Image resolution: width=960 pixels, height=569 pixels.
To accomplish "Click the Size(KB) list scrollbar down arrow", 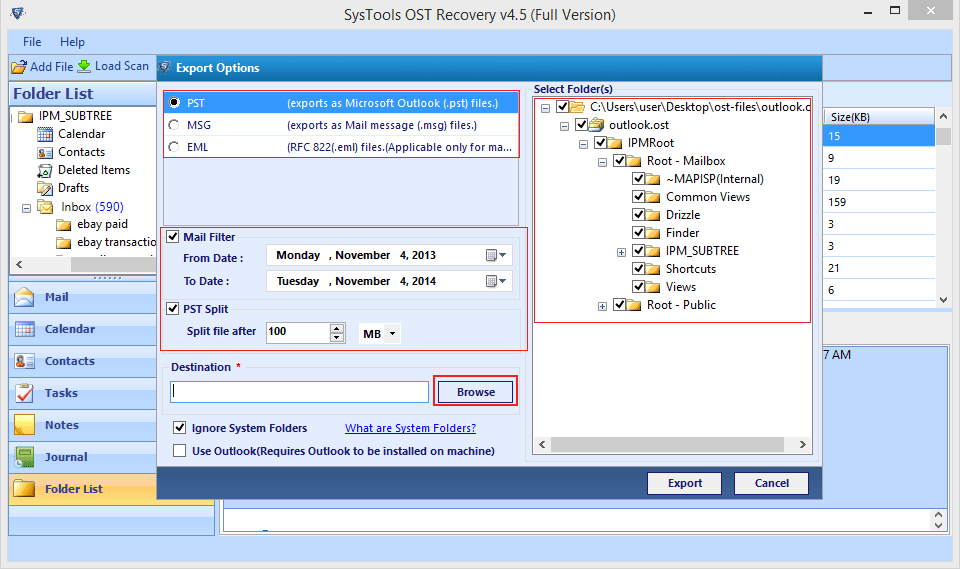I will pyautogui.click(x=943, y=300).
